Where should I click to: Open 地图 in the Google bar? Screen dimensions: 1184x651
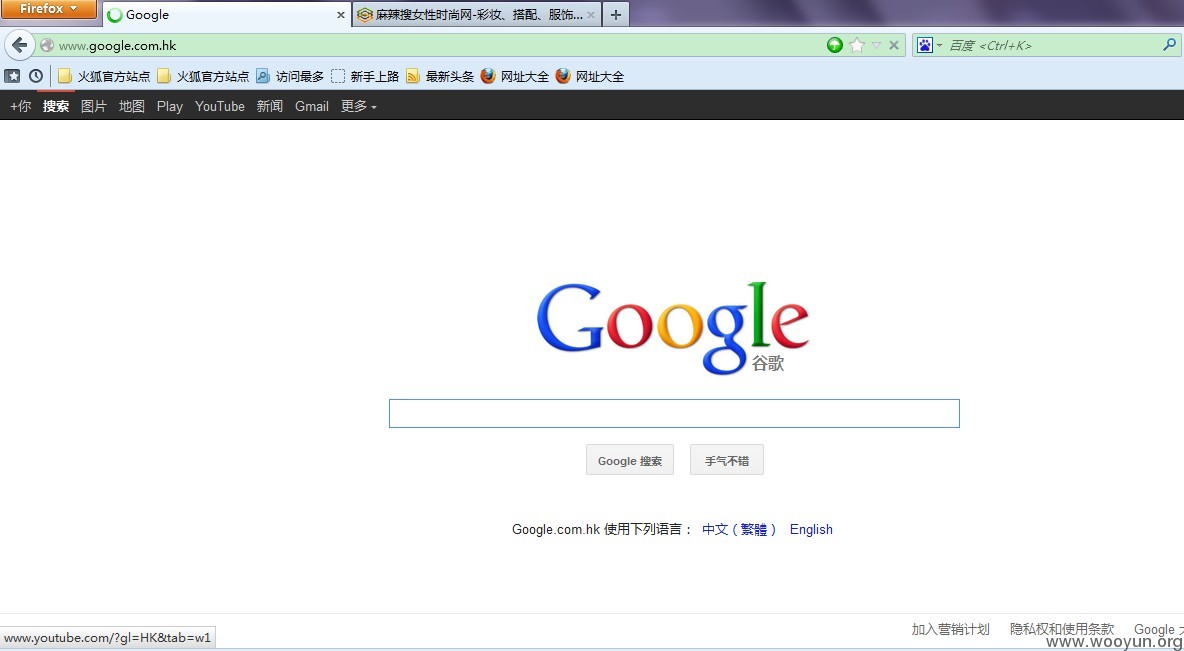click(131, 106)
